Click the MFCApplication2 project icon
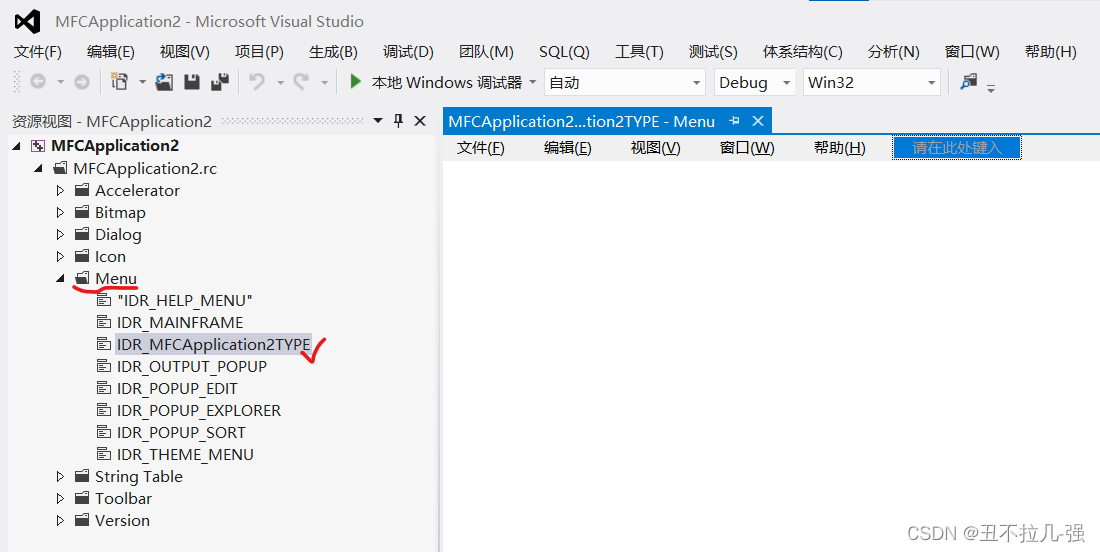The width and height of the screenshot is (1100, 552). click(x=39, y=146)
